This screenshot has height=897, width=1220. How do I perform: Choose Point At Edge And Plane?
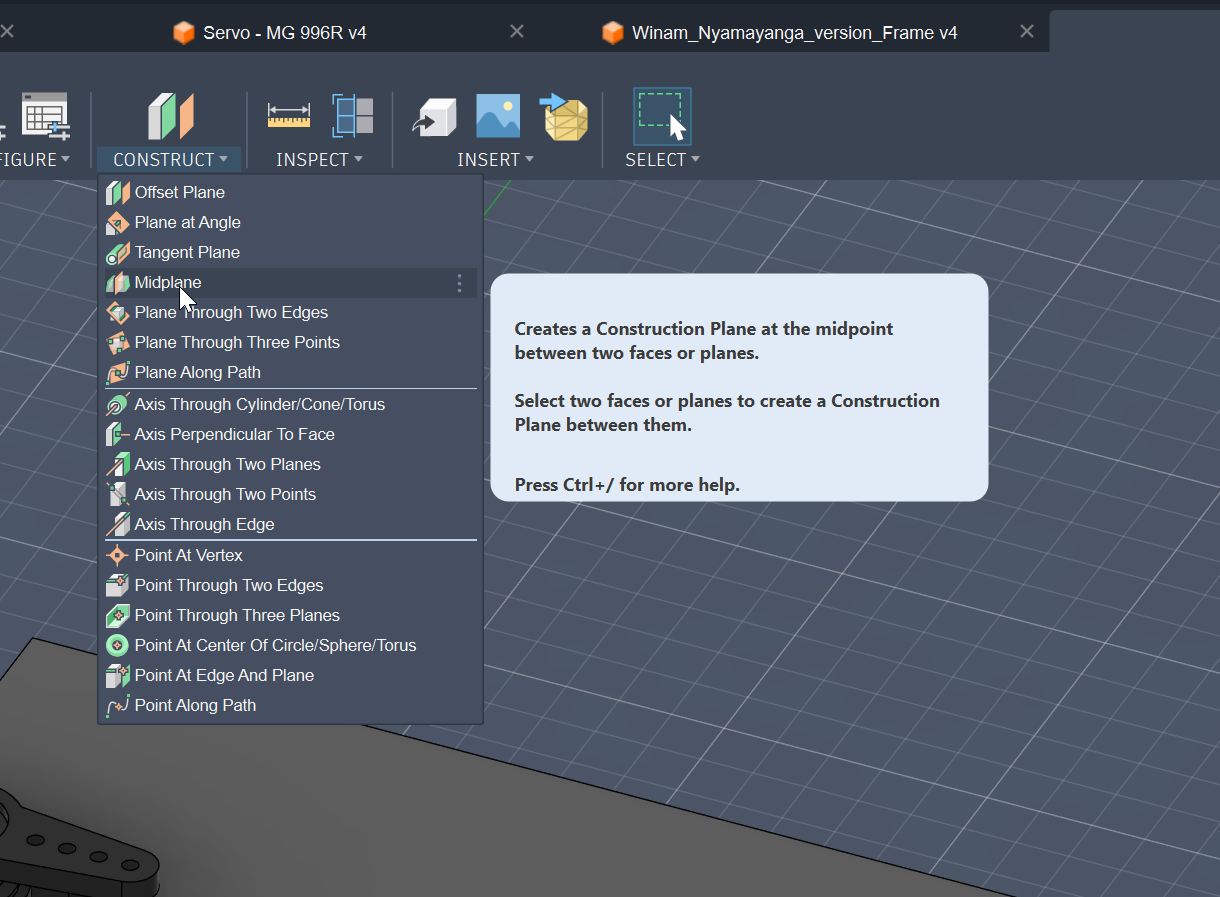[290, 675]
